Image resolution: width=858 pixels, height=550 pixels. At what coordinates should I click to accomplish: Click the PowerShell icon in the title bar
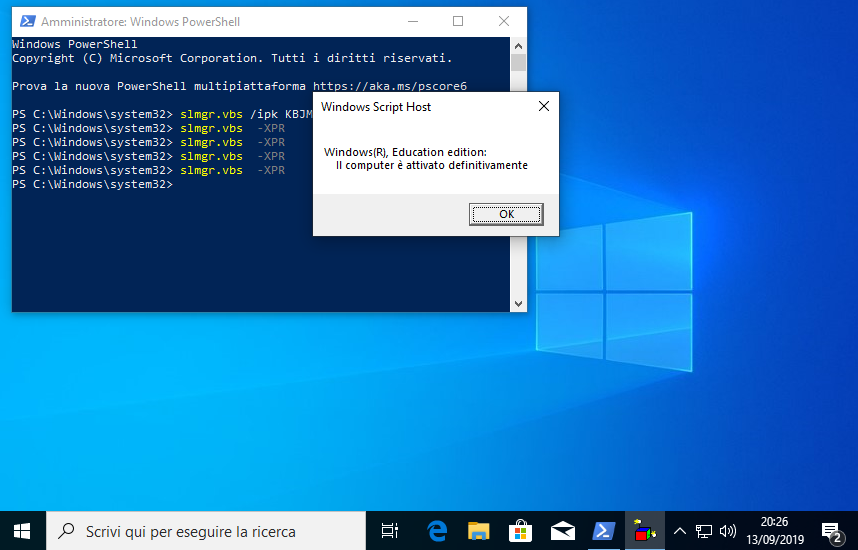point(27,21)
